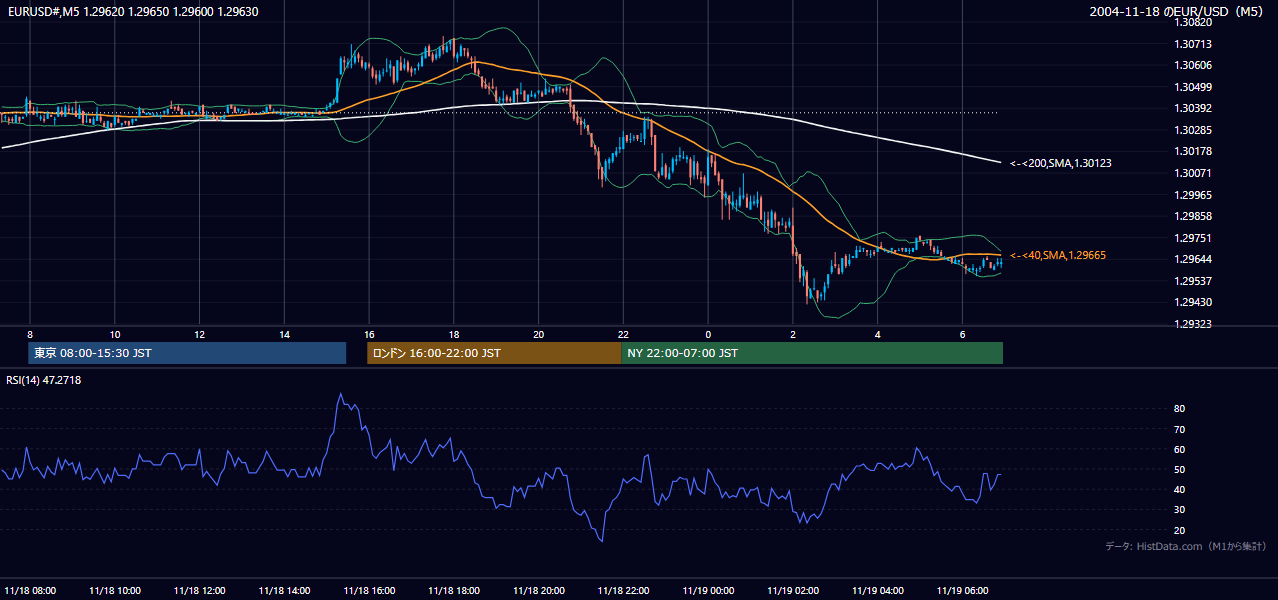Click the 1.29858 price axis label
Image resolution: width=1278 pixels, height=600 pixels.
coord(1195,216)
